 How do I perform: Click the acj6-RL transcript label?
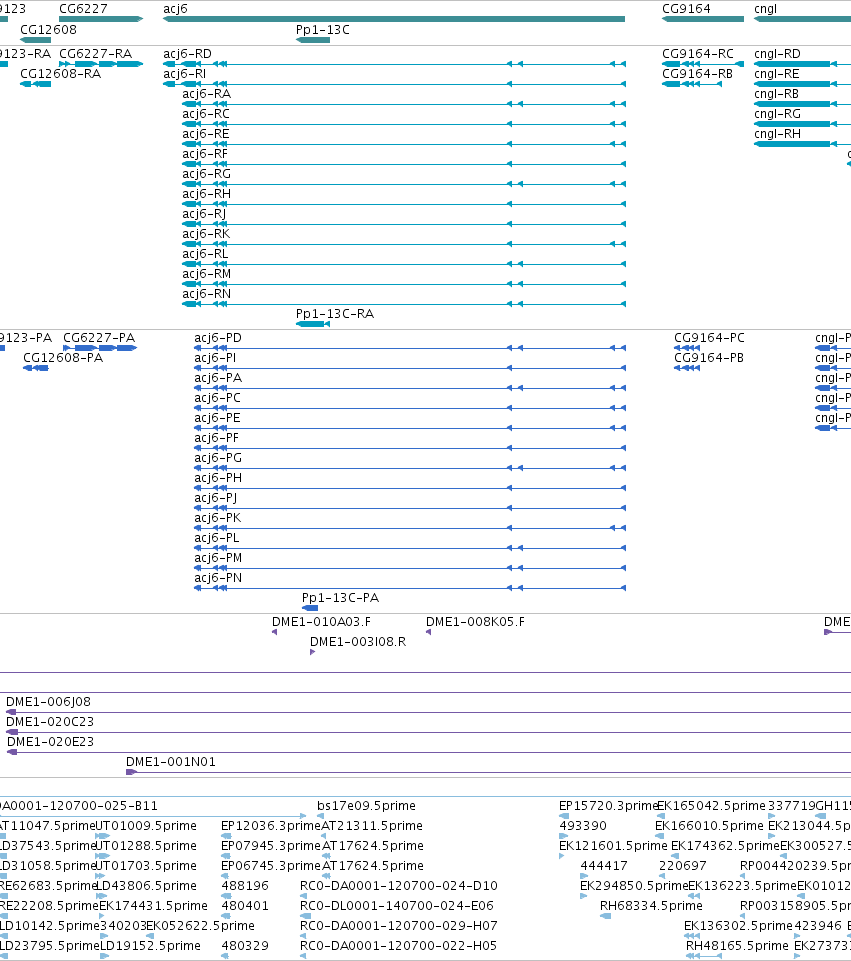tap(205, 254)
